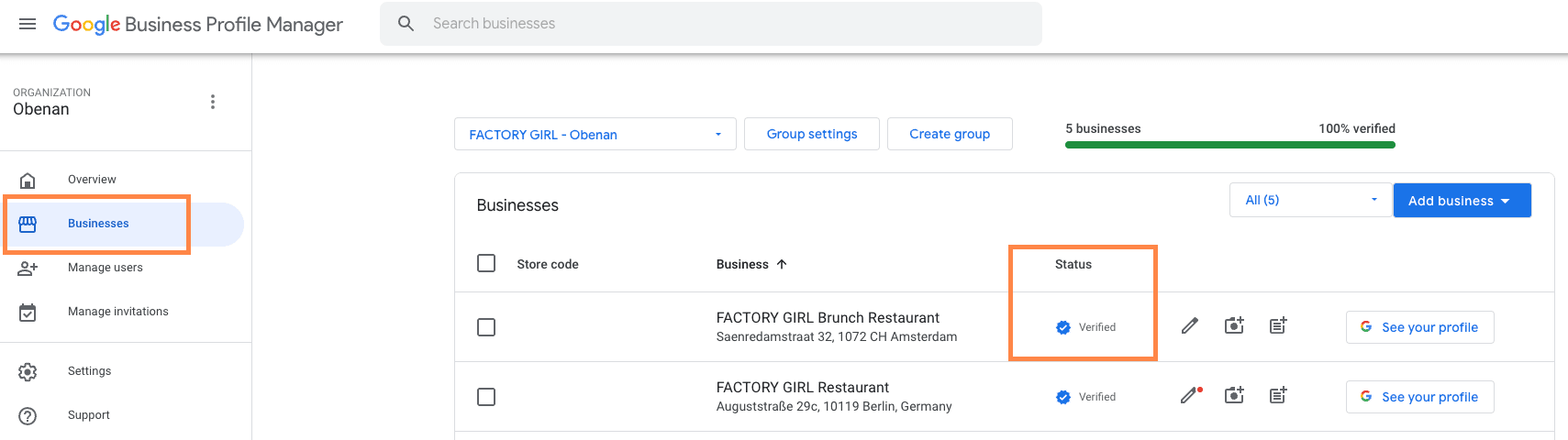This screenshot has height=440, width=1568.
Task: Open Manage invitations from sidebar
Action: (x=117, y=312)
